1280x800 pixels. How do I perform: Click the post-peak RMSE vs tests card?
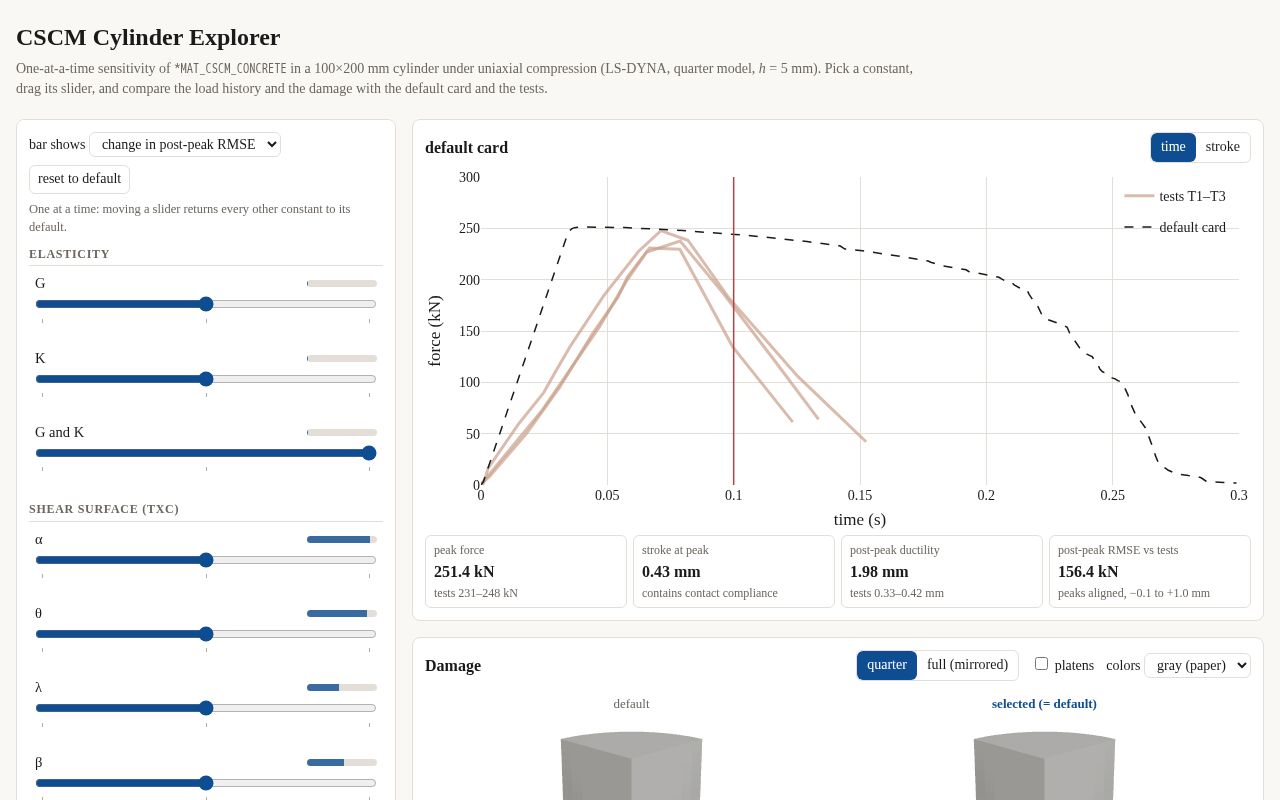tap(1150, 571)
